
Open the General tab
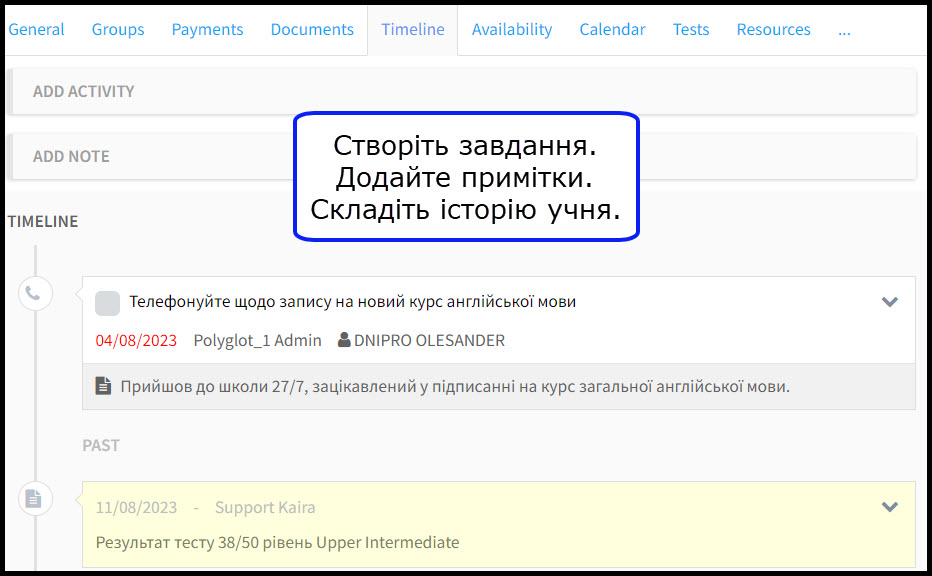[36, 29]
